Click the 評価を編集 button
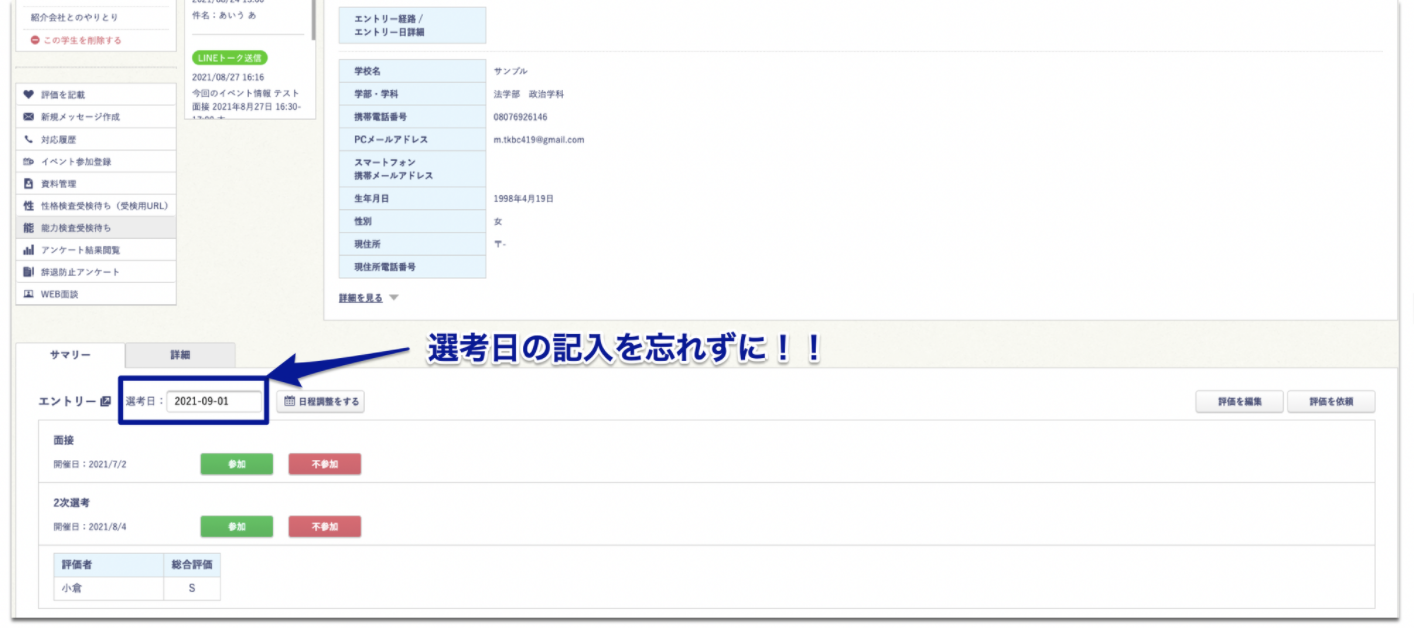The width and height of the screenshot is (1416, 628). (1238, 401)
